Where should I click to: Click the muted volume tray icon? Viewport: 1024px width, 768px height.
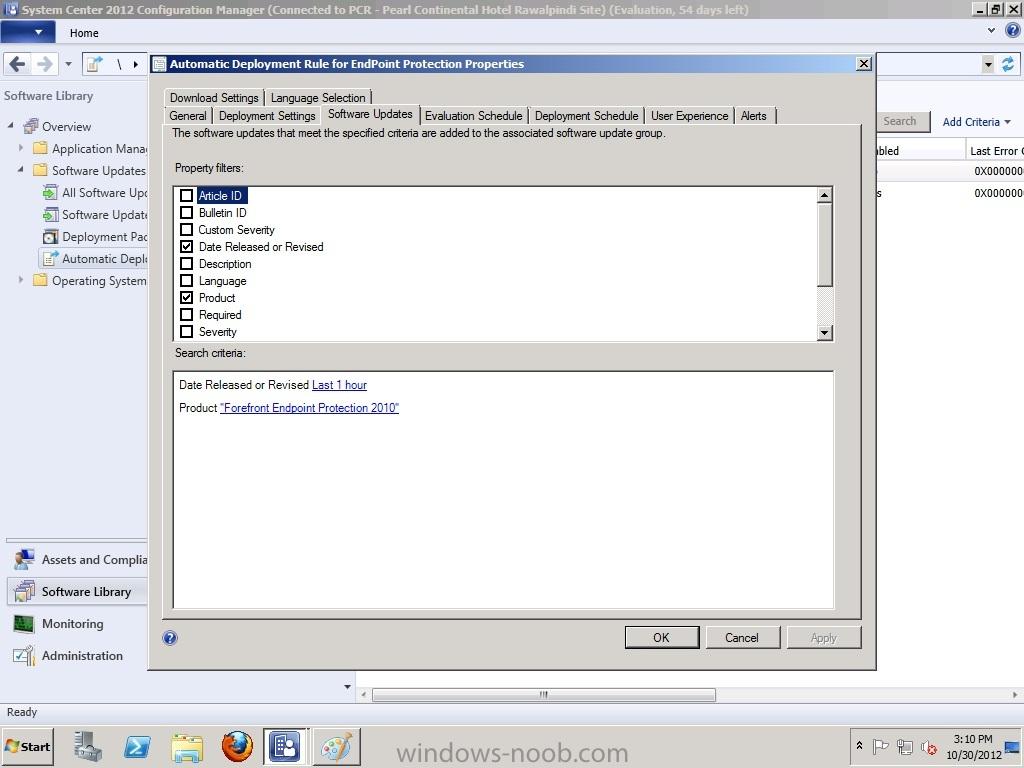[x=929, y=746]
